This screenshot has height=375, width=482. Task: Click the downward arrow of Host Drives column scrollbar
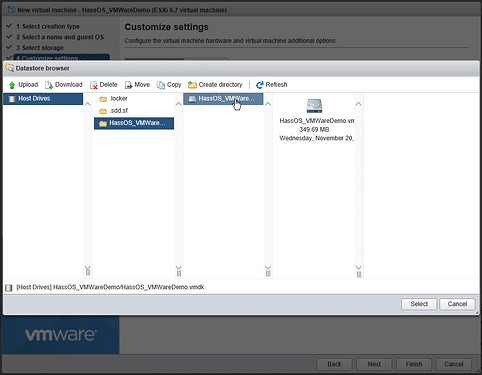(x=88, y=268)
